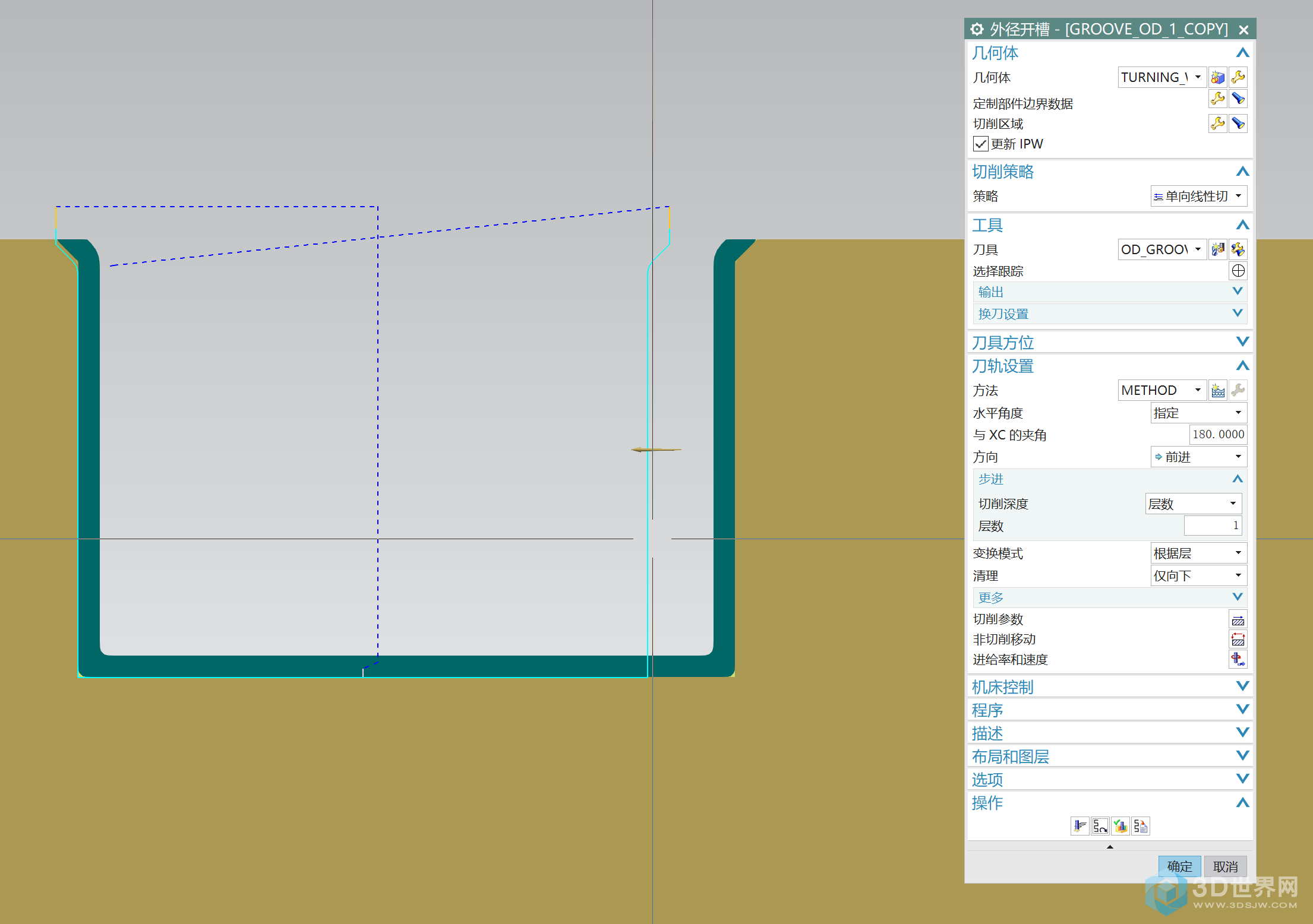Expand the 布局和图层 section

[x=1242, y=755]
